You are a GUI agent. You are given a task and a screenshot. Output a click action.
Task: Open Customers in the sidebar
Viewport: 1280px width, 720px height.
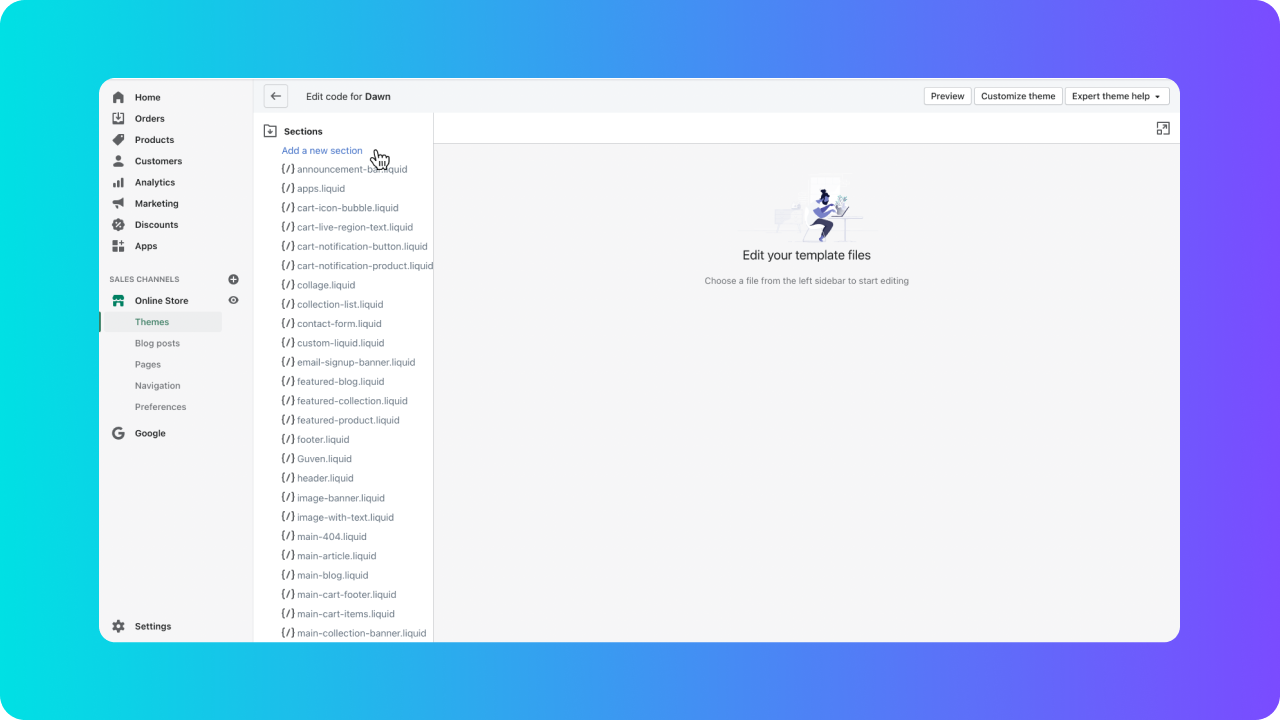[159, 161]
